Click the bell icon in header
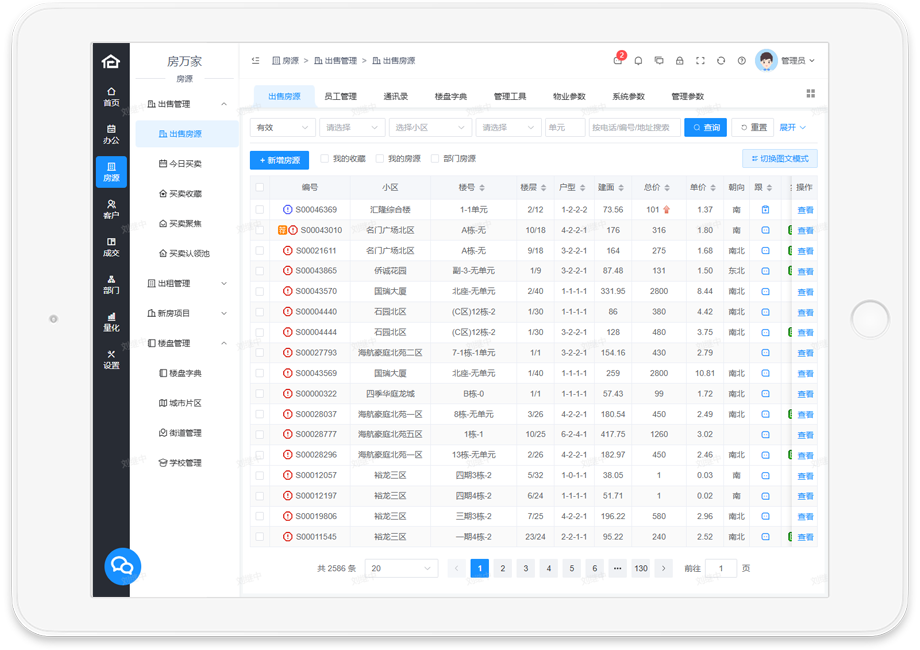920x650 pixels. coord(638,60)
